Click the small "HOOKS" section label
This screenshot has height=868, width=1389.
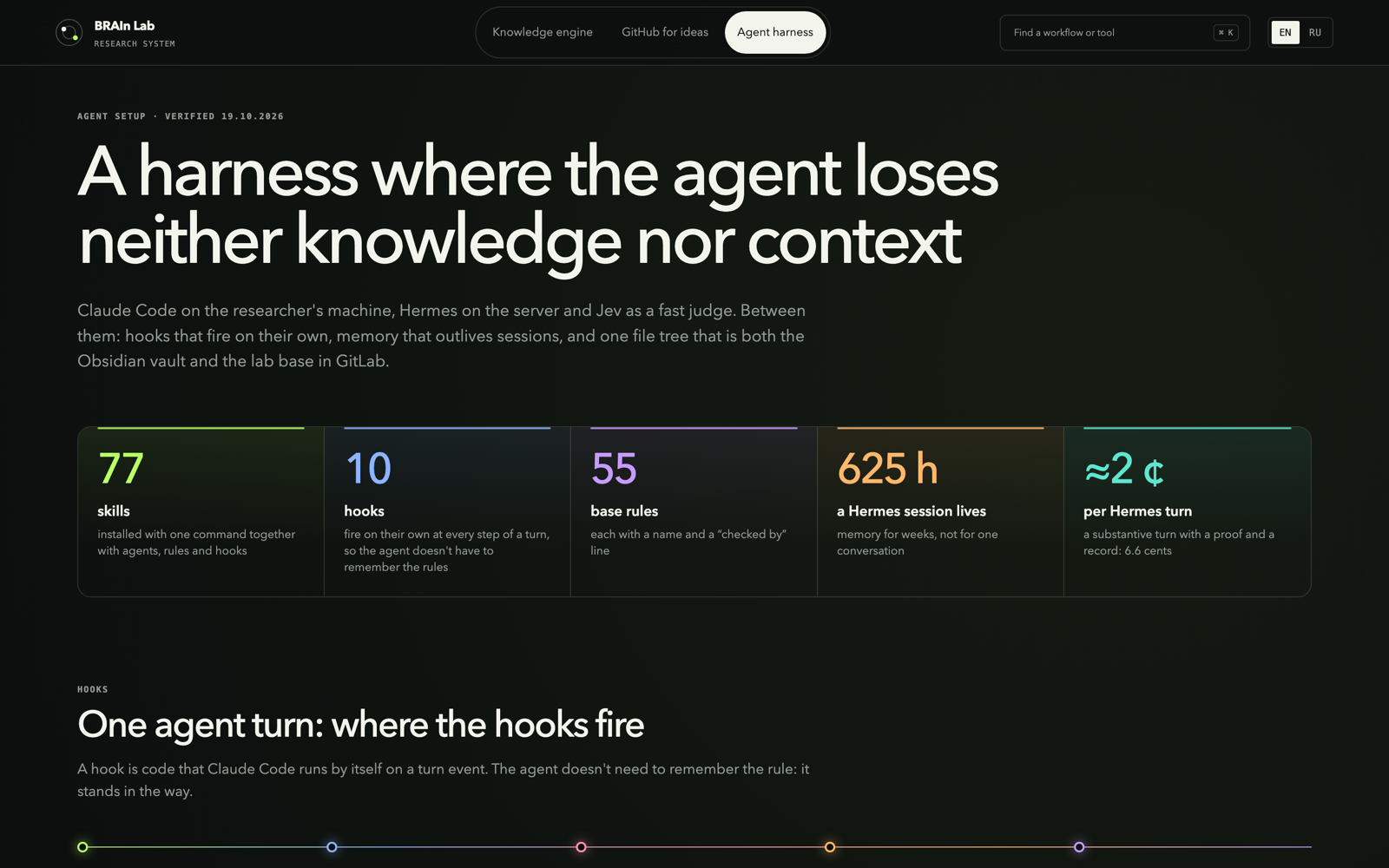(x=93, y=689)
